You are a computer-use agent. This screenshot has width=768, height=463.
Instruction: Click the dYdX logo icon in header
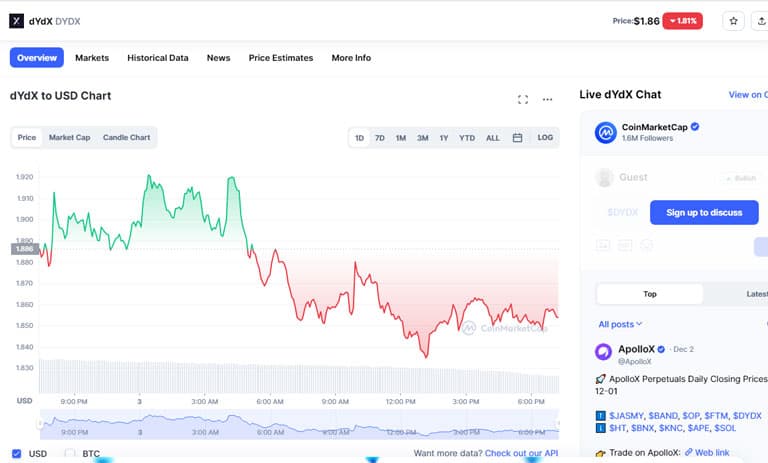pos(16,21)
